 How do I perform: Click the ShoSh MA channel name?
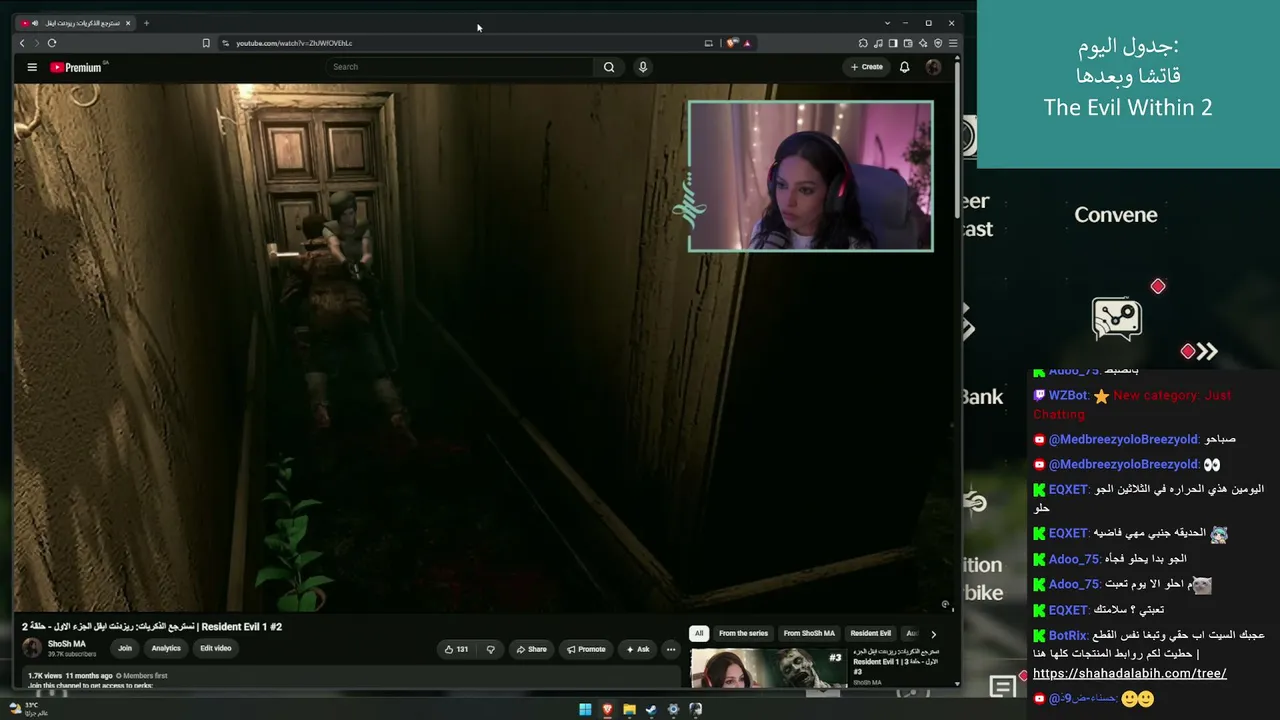pos(67,644)
